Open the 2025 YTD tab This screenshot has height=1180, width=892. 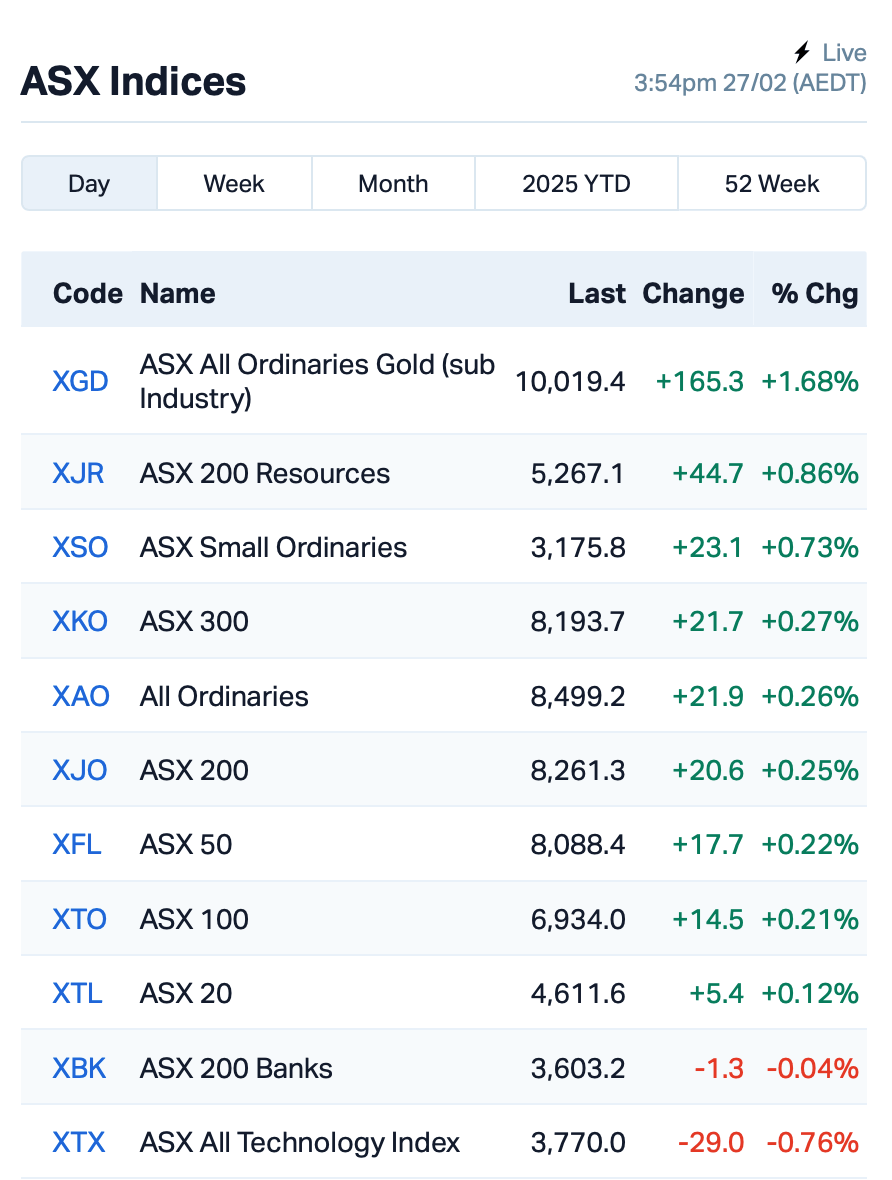click(x=577, y=184)
